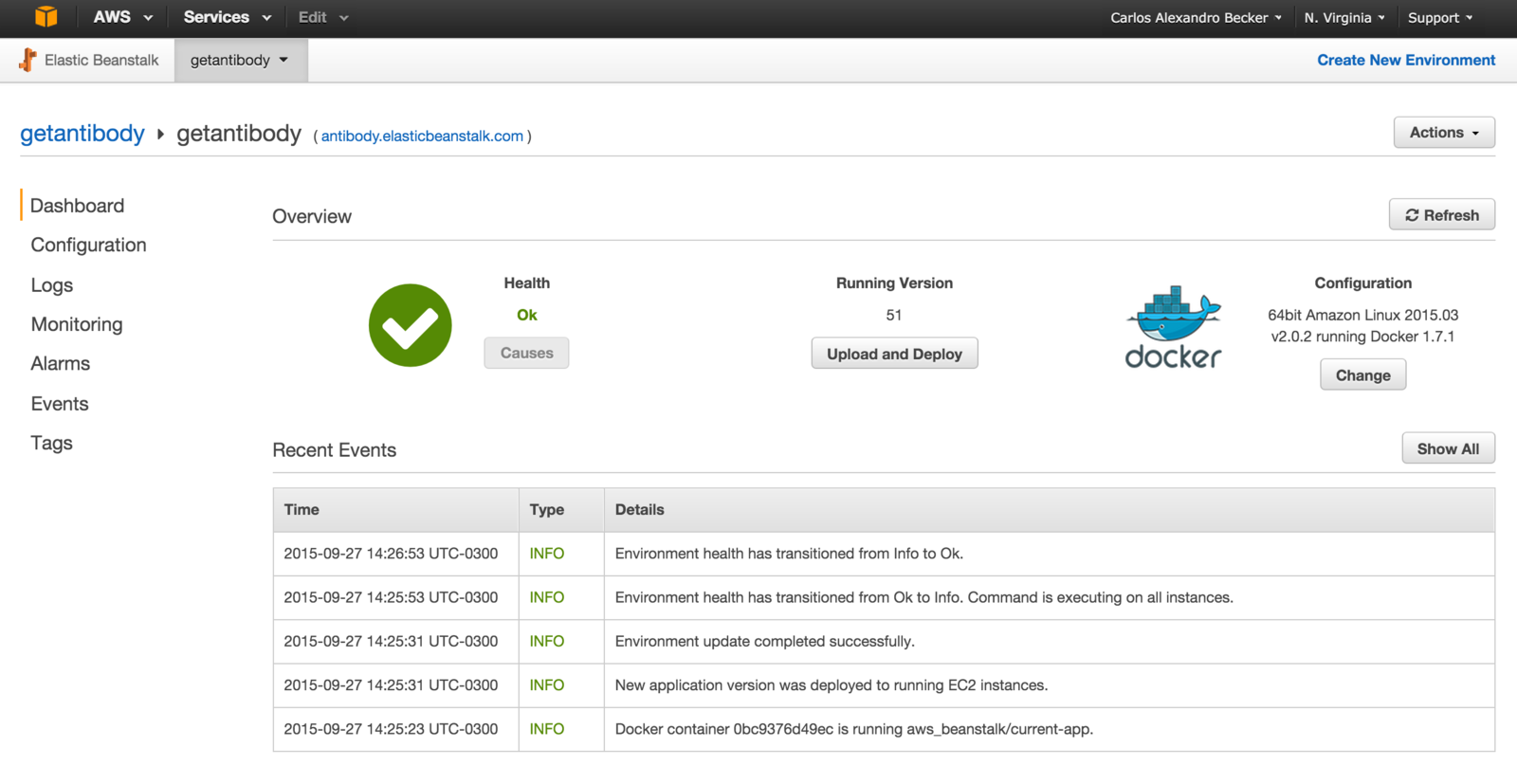Click INFO type in the 14:26:53 row

pyautogui.click(x=547, y=554)
